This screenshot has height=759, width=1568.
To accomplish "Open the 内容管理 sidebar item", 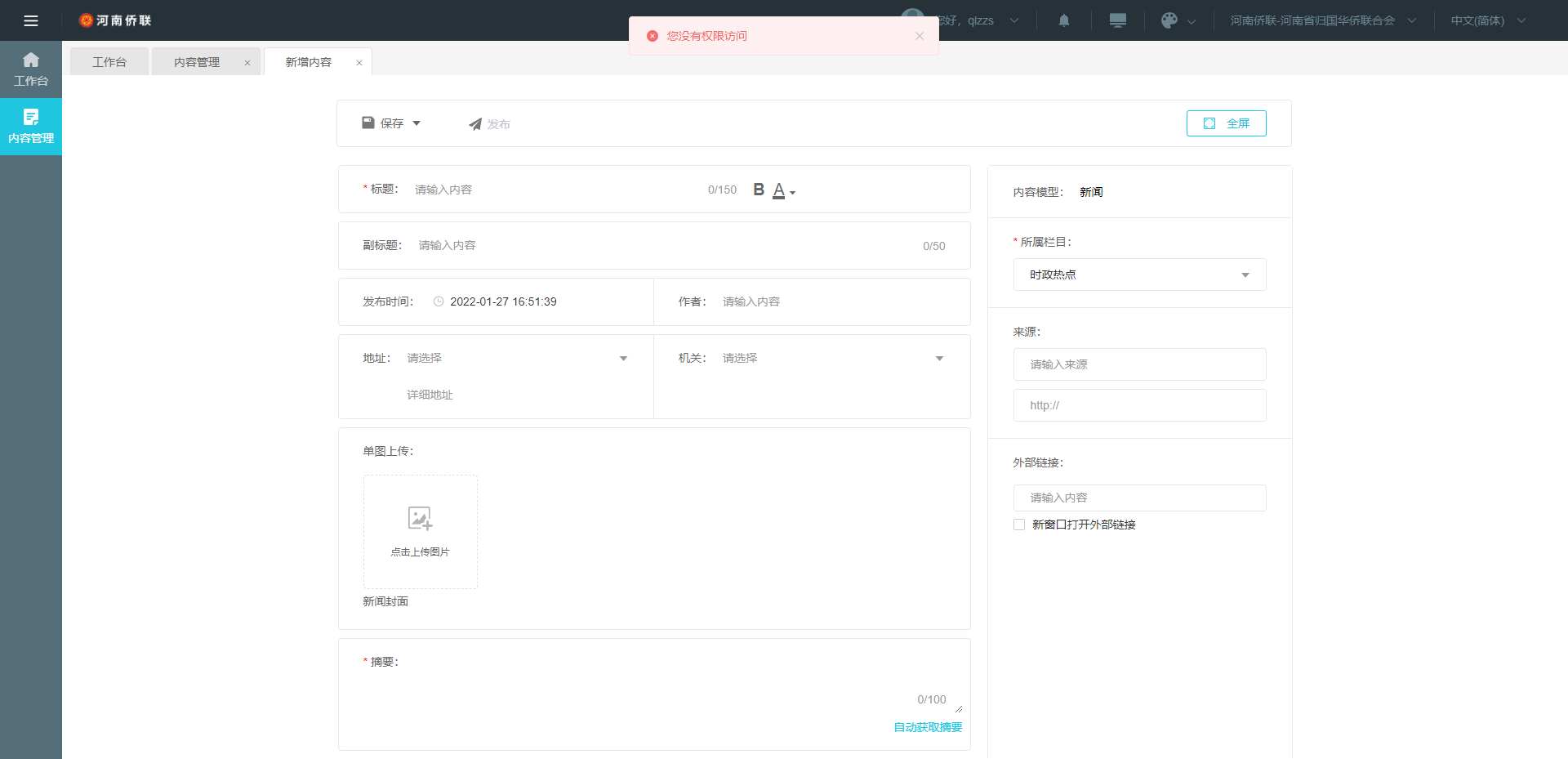I will pyautogui.click(x=31, y=127).
